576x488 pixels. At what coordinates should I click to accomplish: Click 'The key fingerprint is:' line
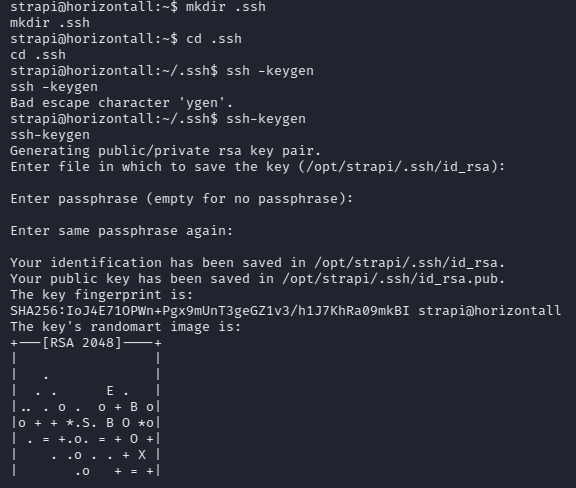point(101,295)
